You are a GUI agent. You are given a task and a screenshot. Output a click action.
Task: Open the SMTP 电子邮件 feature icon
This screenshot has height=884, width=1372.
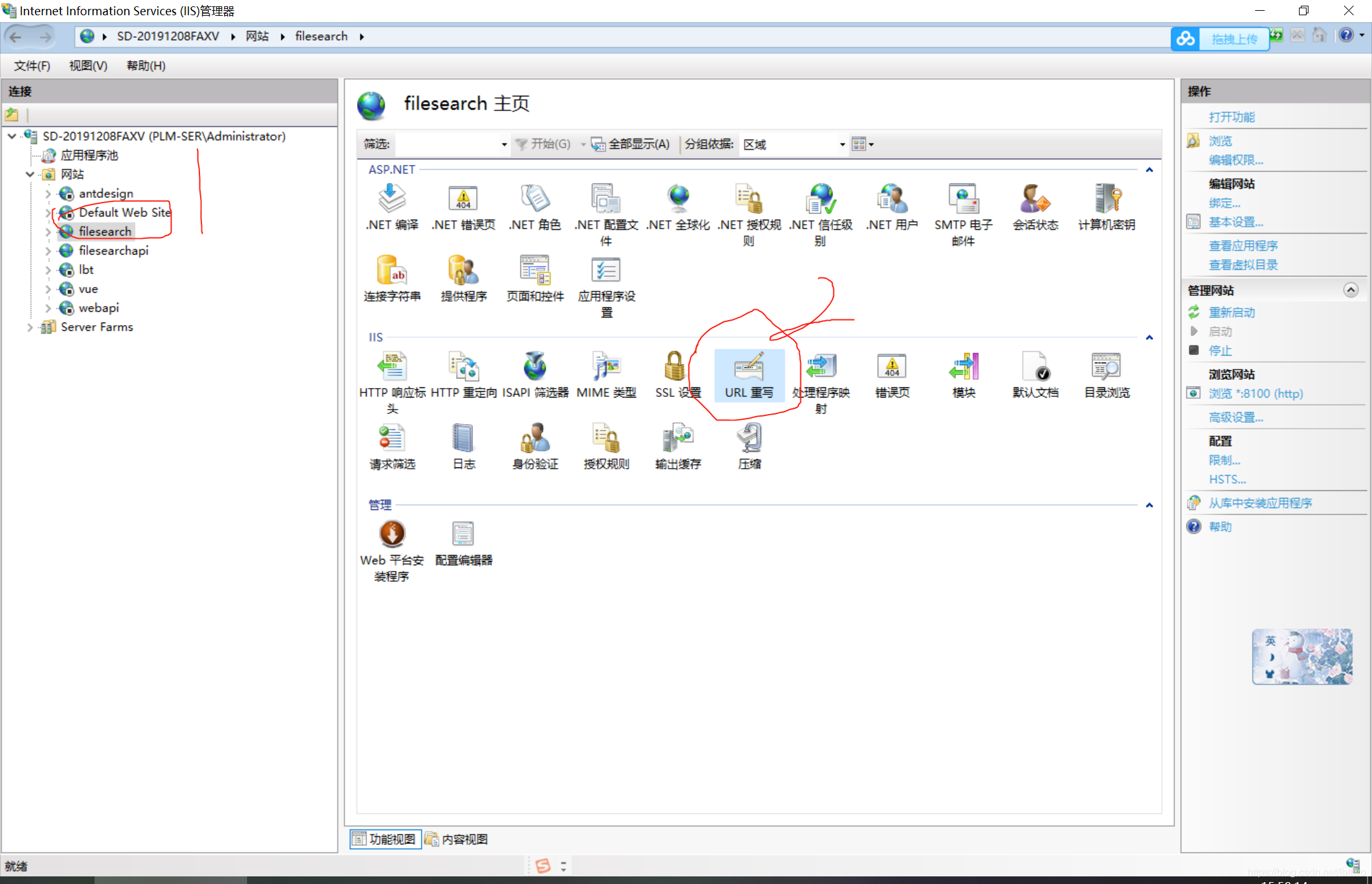[x=964, y=215]
